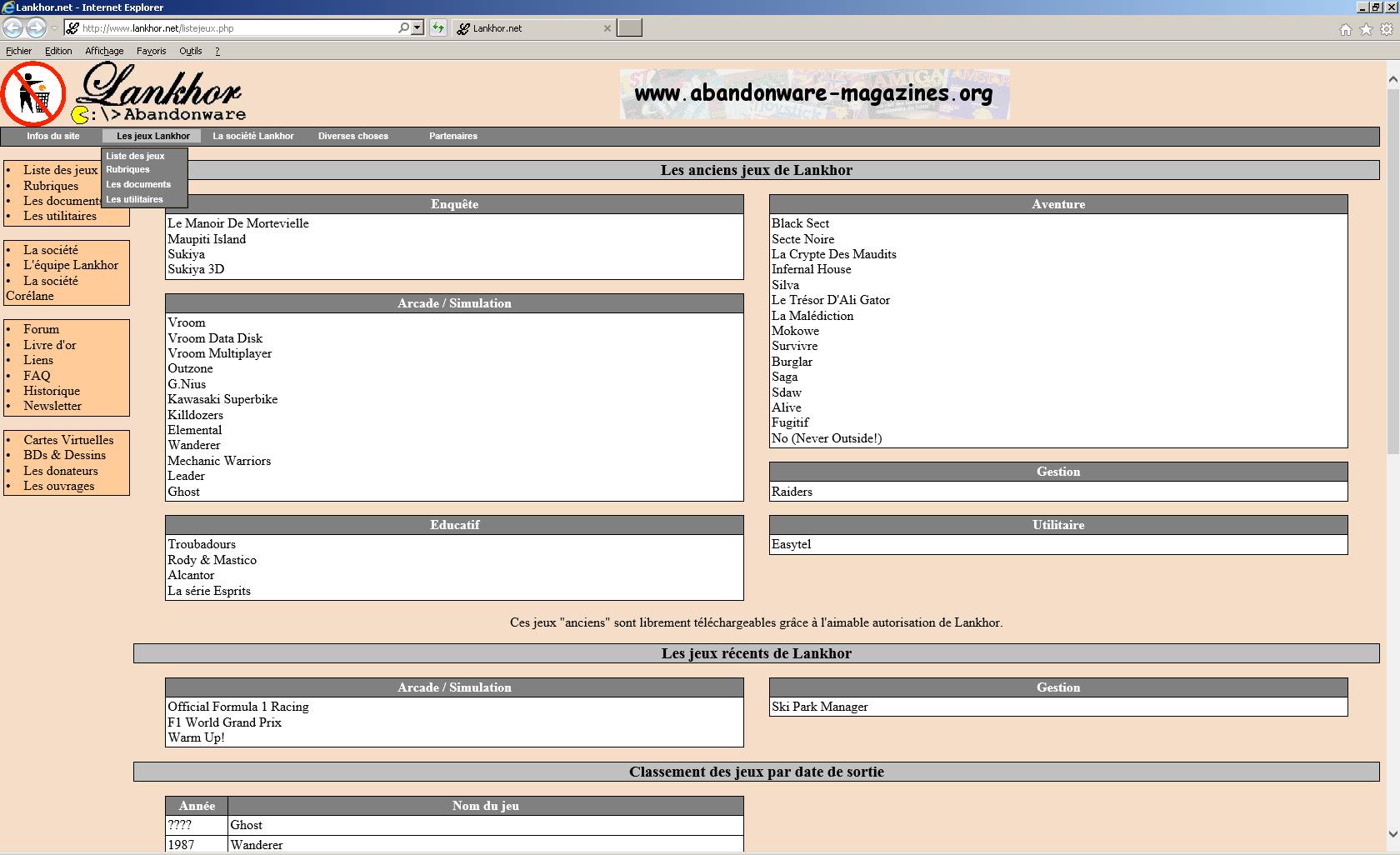Click the browser Forward arrow button
Screen dimensions: 1400x855
(36, 28)
